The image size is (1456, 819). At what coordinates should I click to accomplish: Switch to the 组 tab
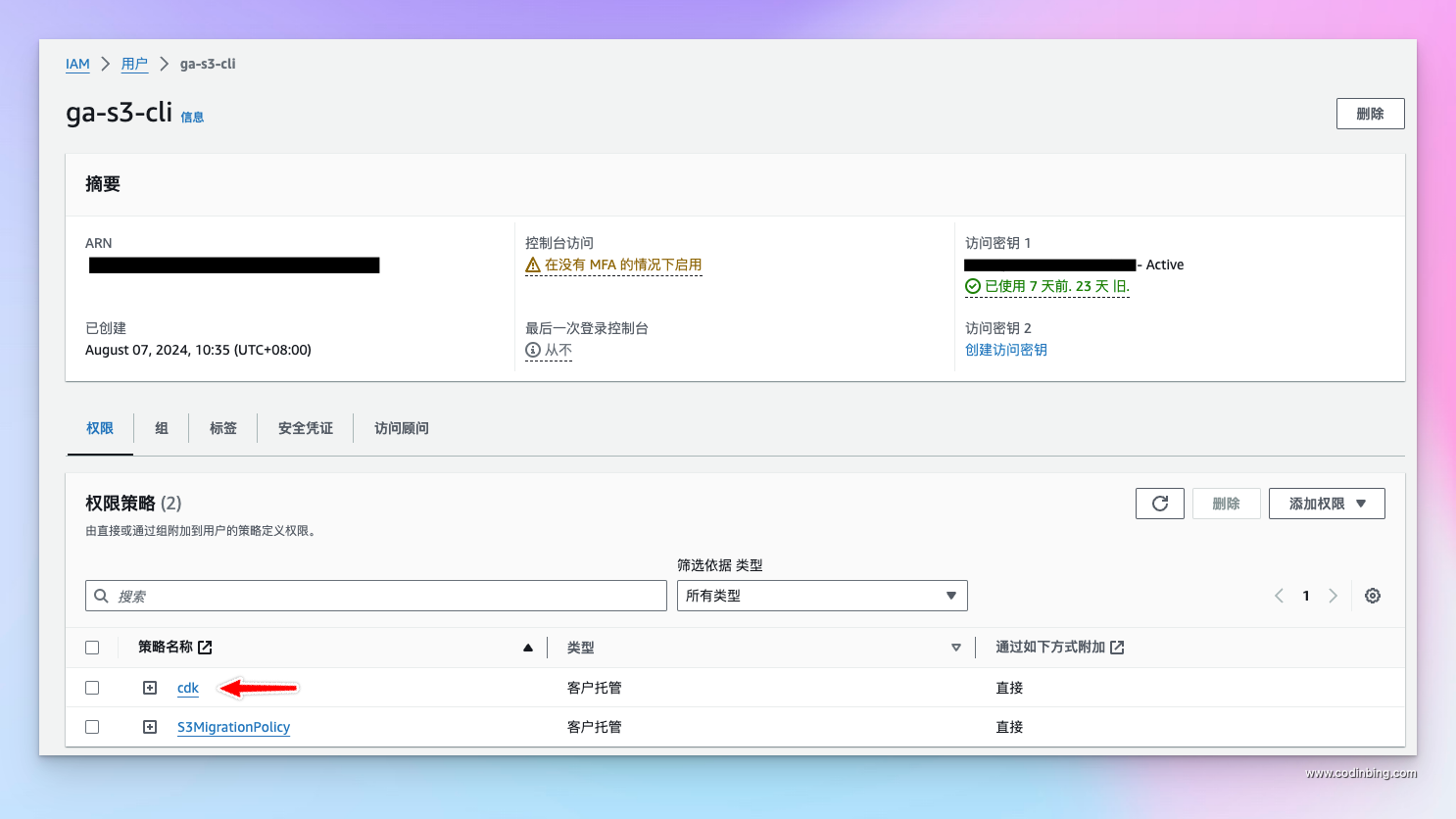click(162, 428)
